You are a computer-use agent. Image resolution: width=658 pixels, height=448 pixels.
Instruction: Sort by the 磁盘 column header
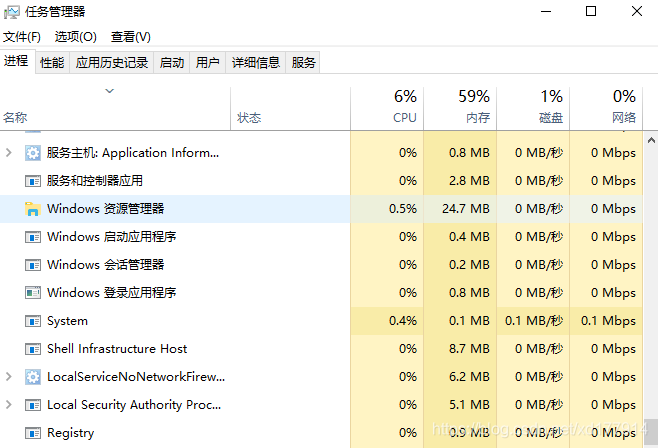(533, 109)
